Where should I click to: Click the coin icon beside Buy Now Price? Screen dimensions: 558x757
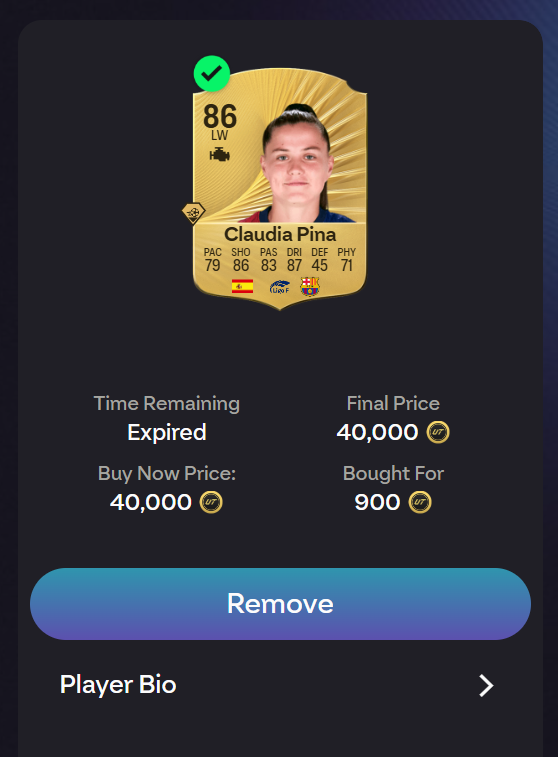point(211,502)
